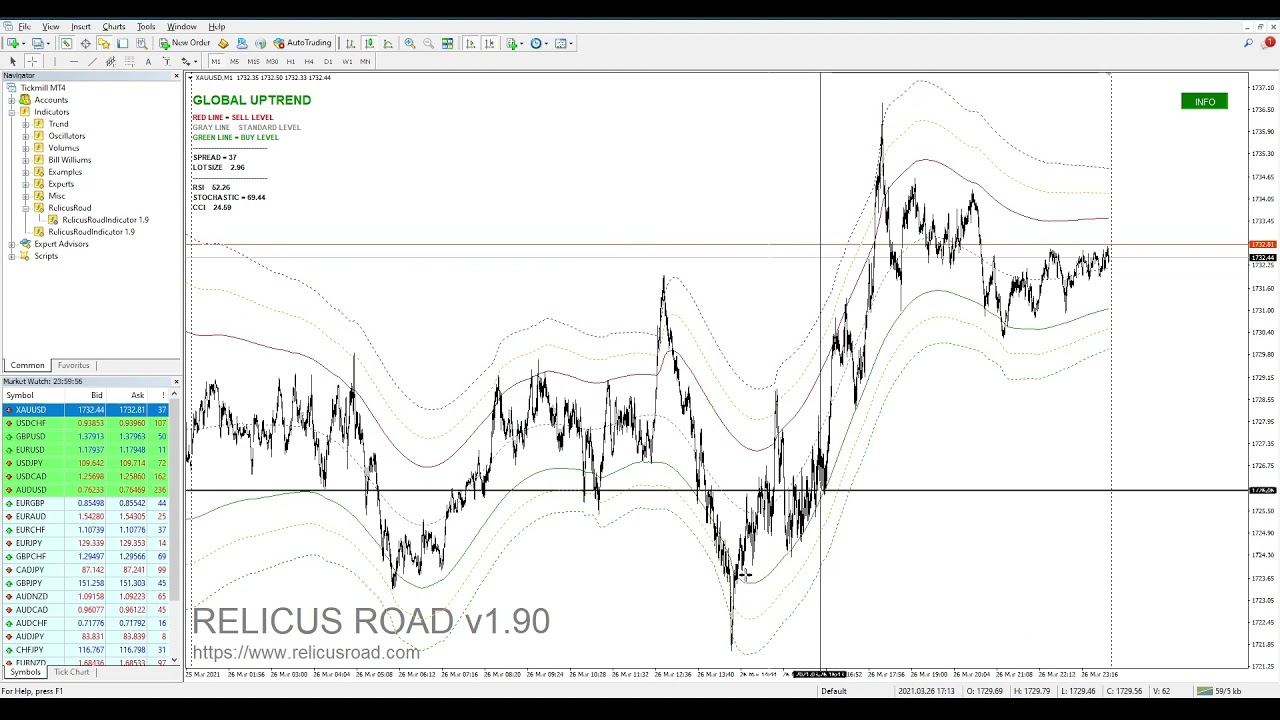Switch to H1 timeframe
This screenshot has height=720, width=1280.
click(291, 62)
